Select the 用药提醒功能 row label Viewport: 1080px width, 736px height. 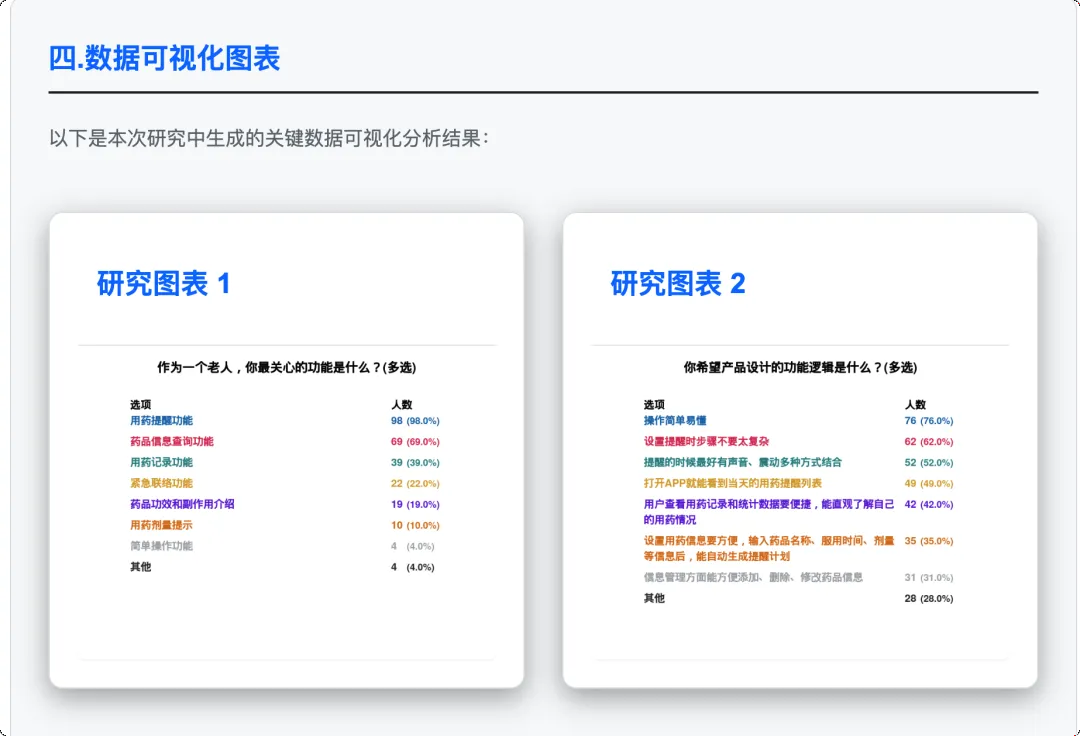161,421
